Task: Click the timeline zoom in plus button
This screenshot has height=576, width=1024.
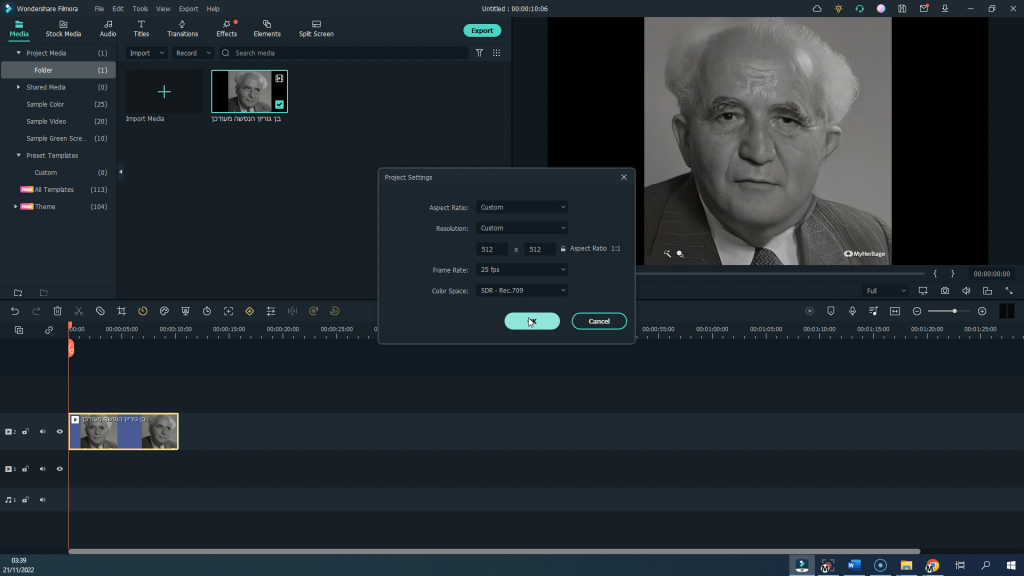Action: (982, 312)
